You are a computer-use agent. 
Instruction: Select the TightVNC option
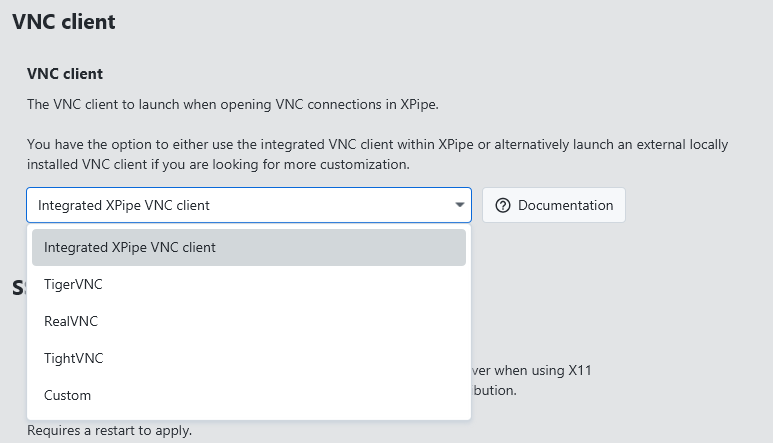73,358
